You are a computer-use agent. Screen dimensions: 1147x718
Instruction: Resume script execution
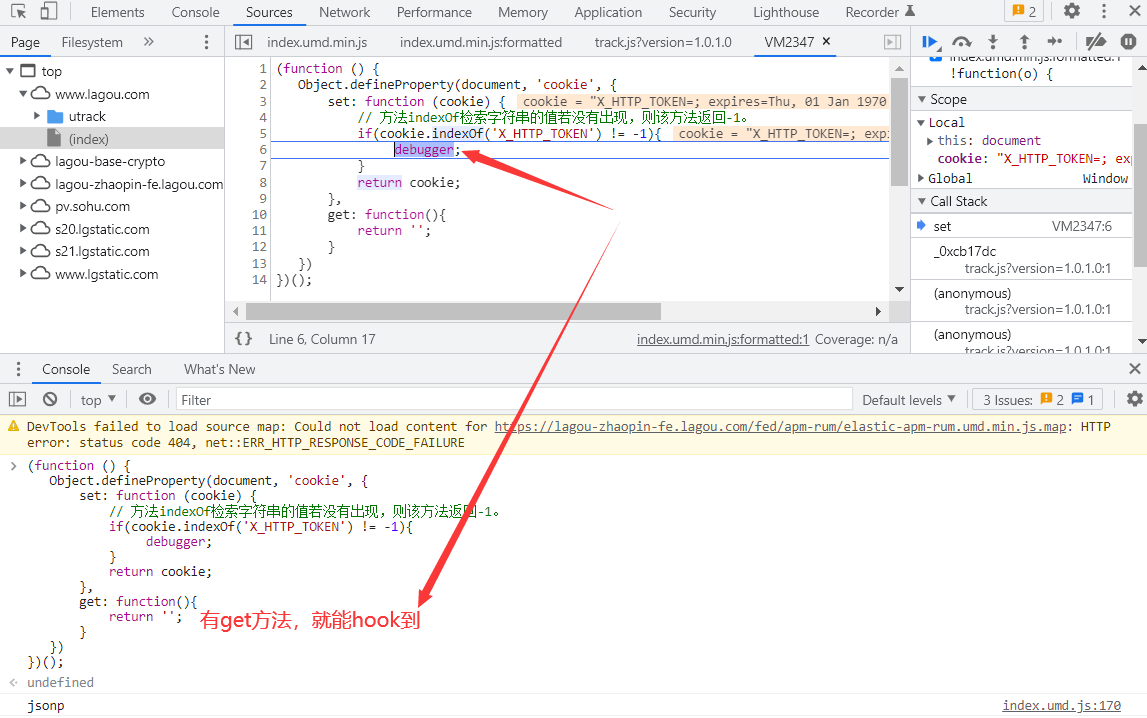click(x=930, y=42)
